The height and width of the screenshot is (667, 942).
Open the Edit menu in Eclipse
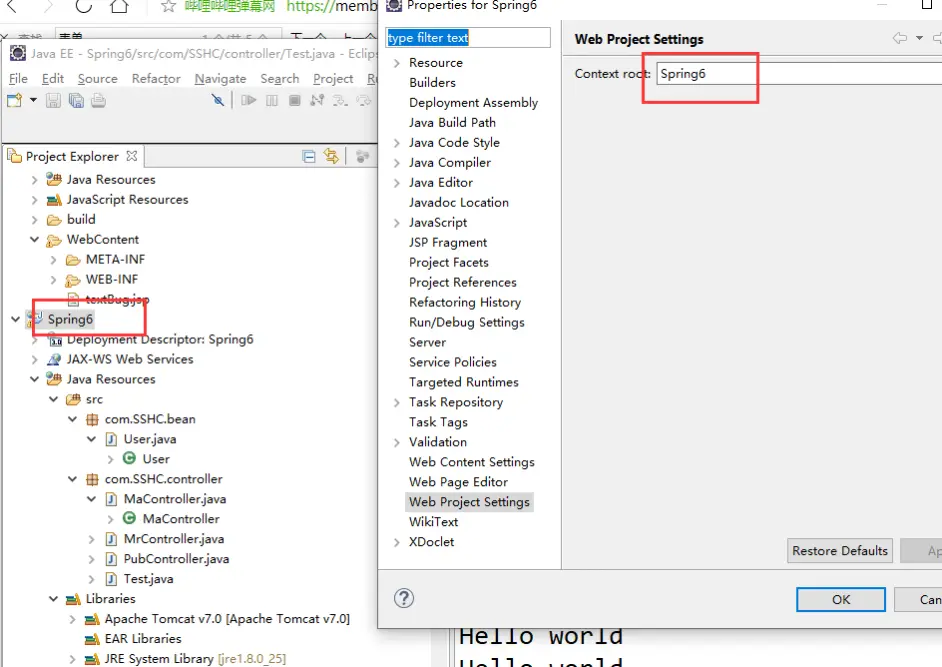(53, 79)
